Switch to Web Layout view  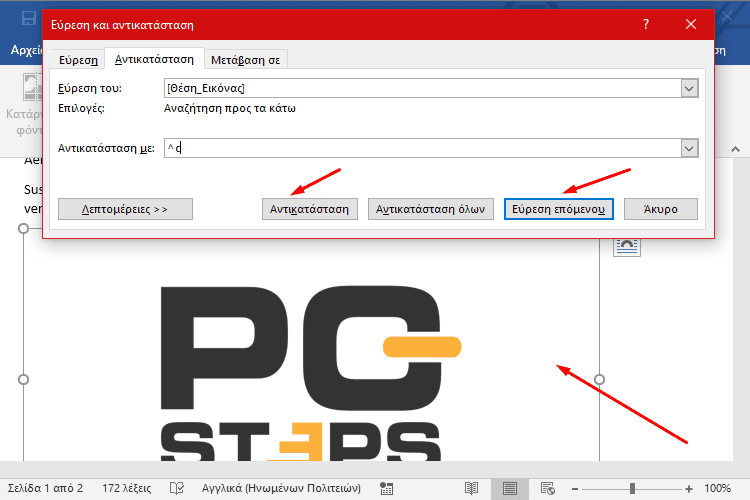548,489
